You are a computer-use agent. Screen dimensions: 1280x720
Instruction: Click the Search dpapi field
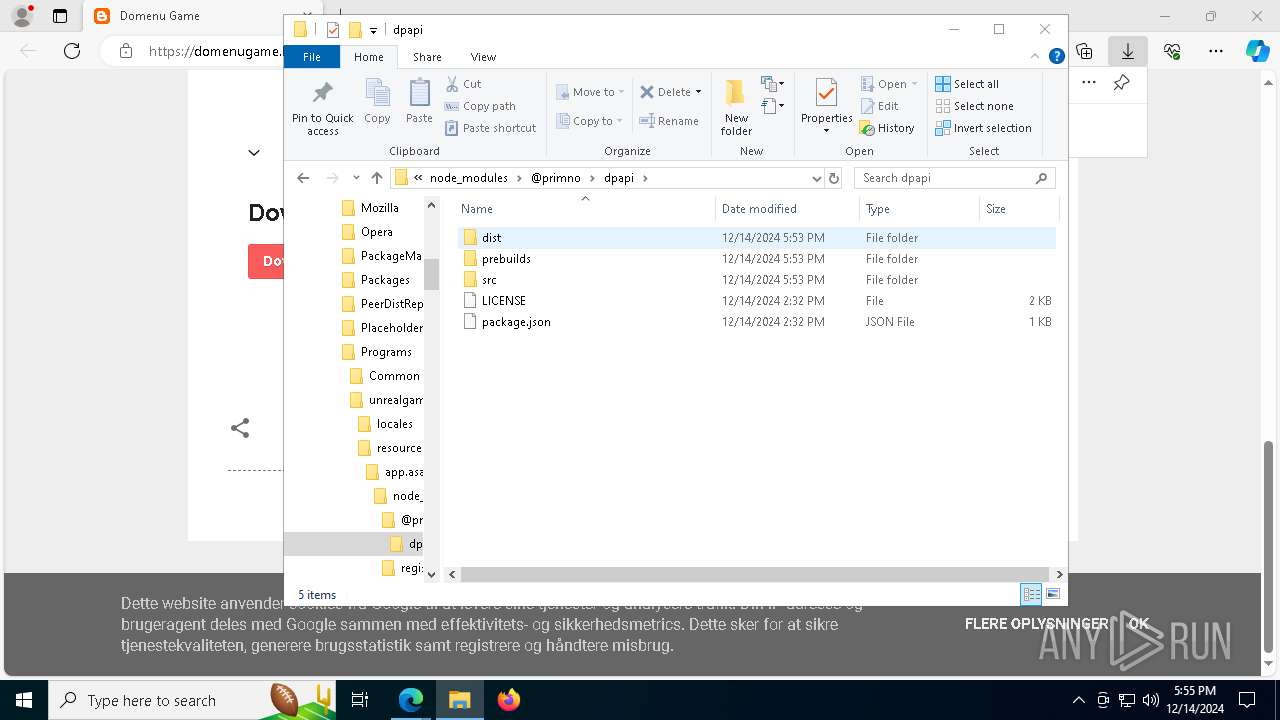[954, 178]
